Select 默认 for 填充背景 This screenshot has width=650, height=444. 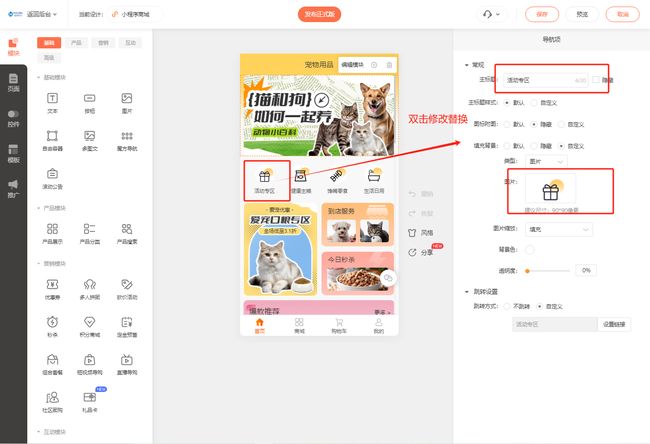point(507,146)
